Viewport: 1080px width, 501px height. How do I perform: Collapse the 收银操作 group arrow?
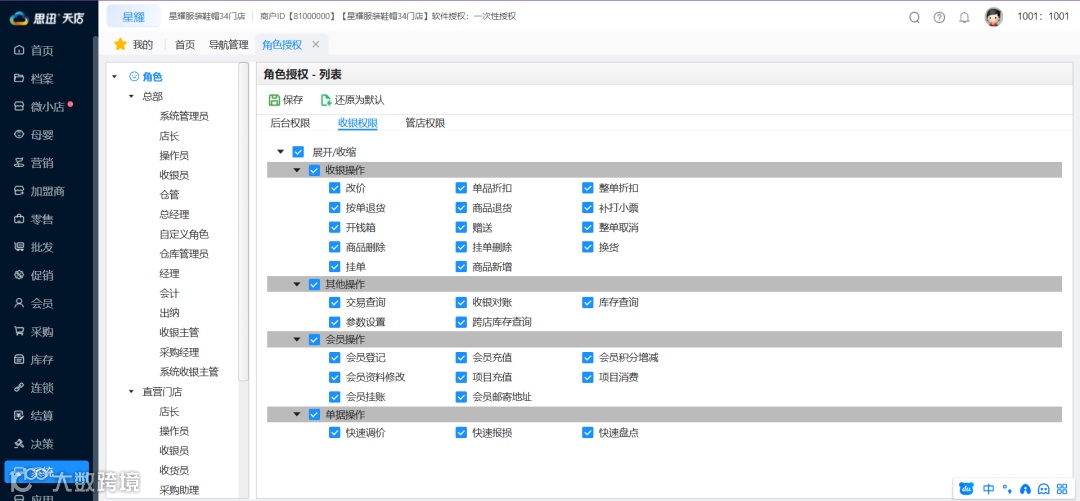297,170
